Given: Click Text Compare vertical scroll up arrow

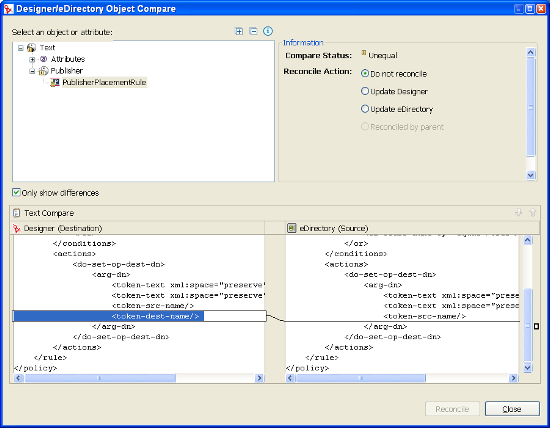Looking at the screenshot, I should point(528,240).
